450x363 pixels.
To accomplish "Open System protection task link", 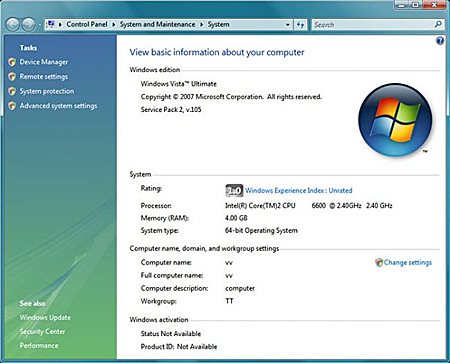I will coord(47,91).
